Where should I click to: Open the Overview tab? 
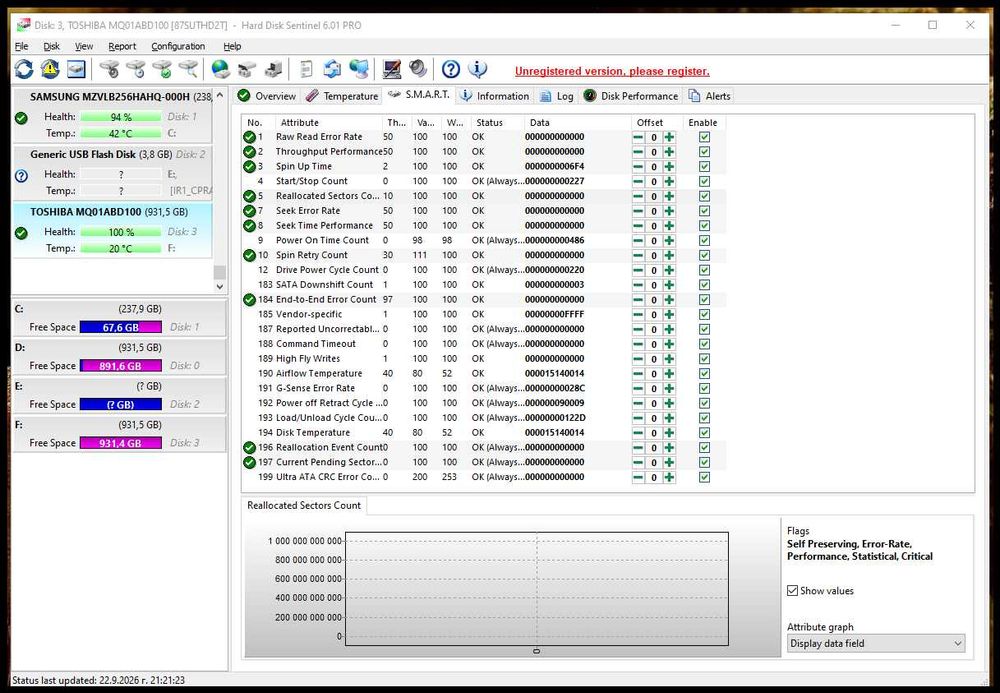click(267, 96)
